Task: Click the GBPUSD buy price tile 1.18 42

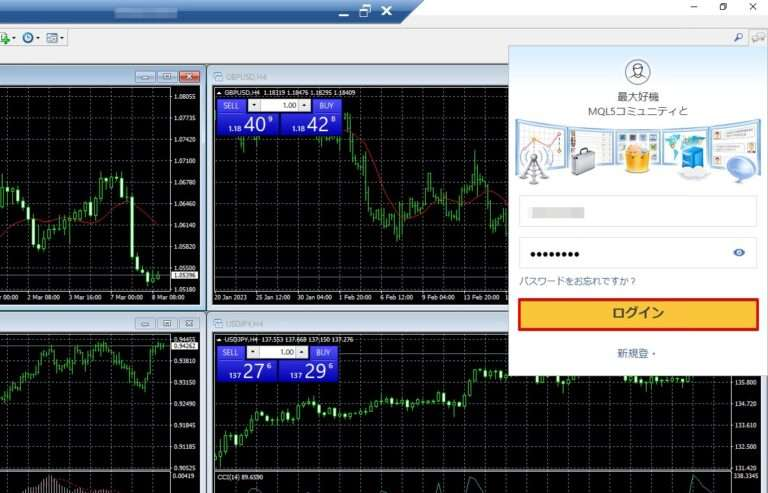Action: tap(311, 124)
